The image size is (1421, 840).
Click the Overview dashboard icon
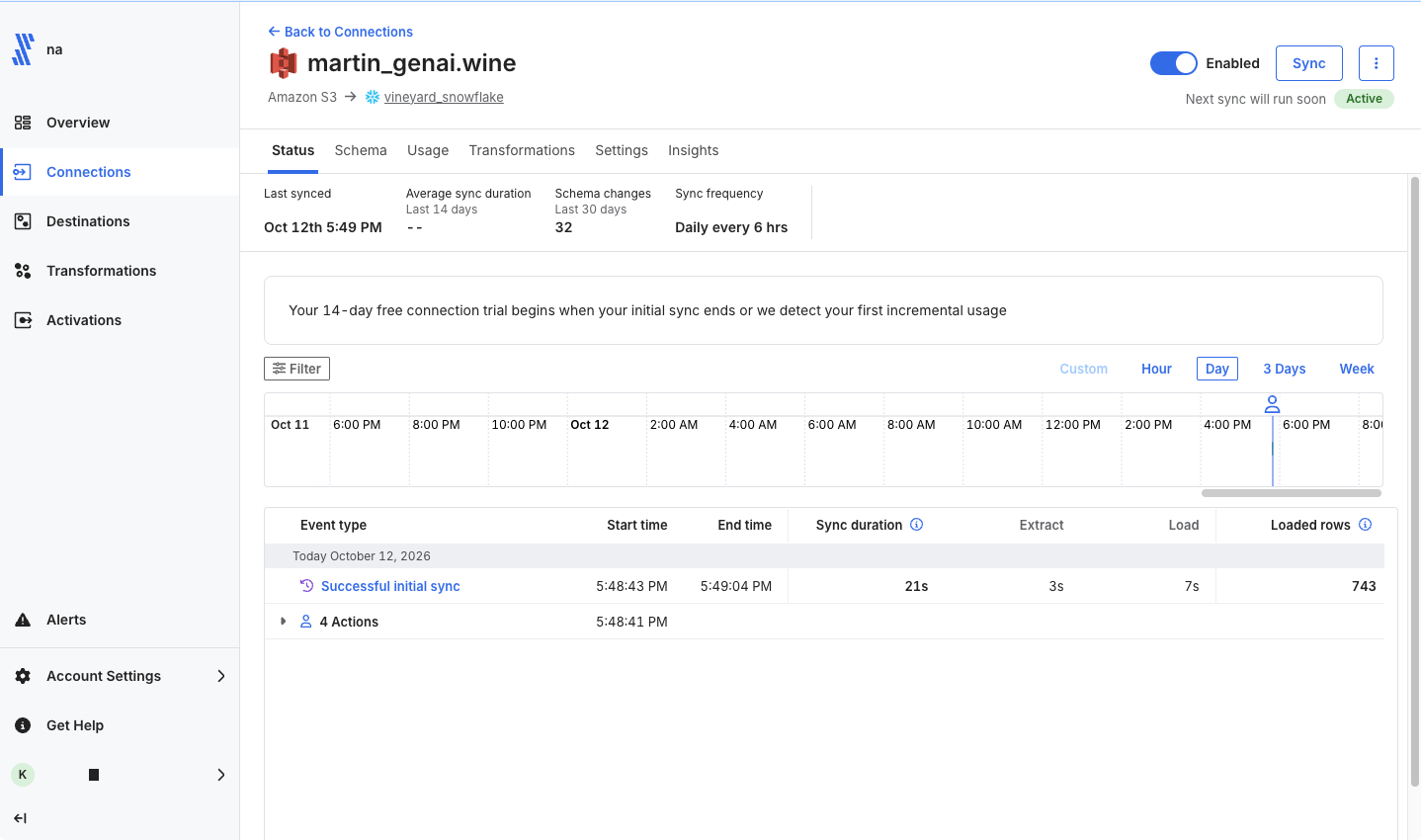click(23, 123)
